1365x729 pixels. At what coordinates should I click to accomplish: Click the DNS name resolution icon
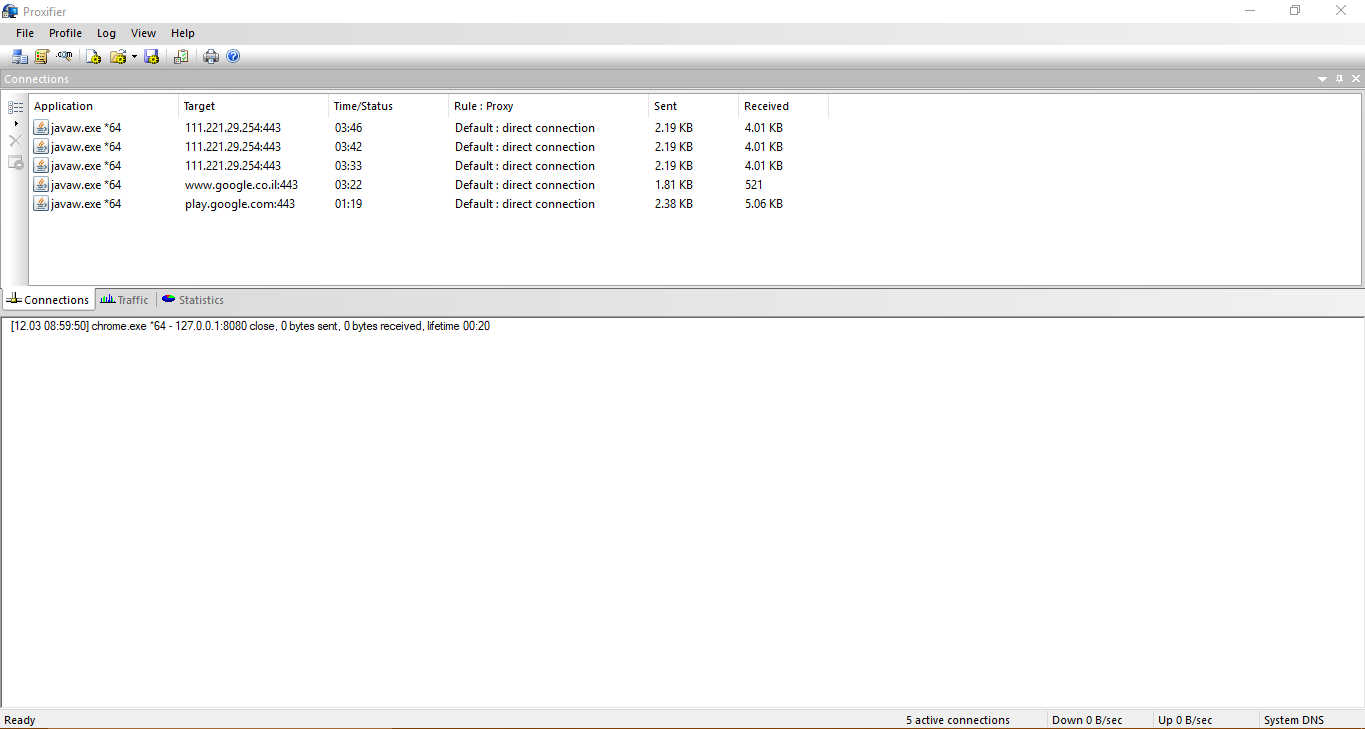[x=63, y=56]
